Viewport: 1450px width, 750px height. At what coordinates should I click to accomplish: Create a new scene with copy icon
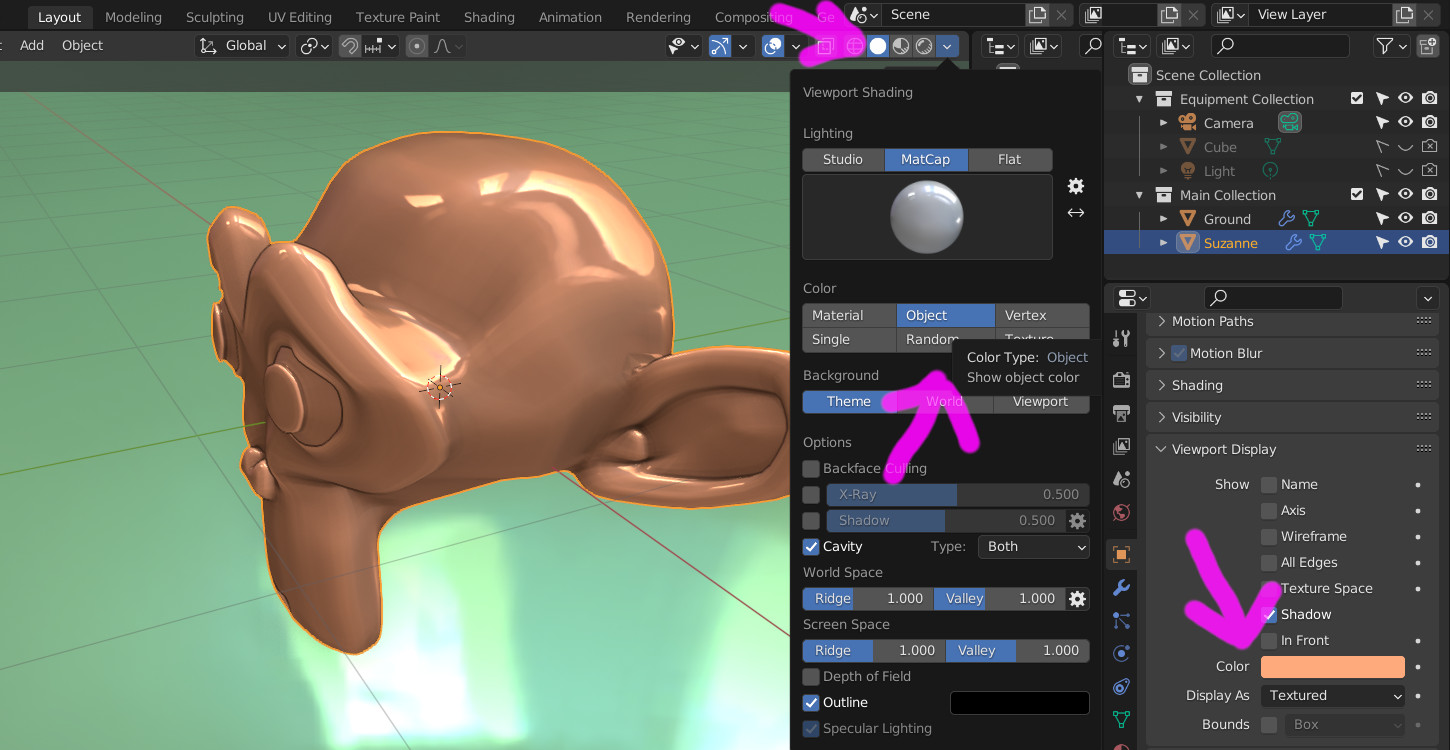point(1038,15)
